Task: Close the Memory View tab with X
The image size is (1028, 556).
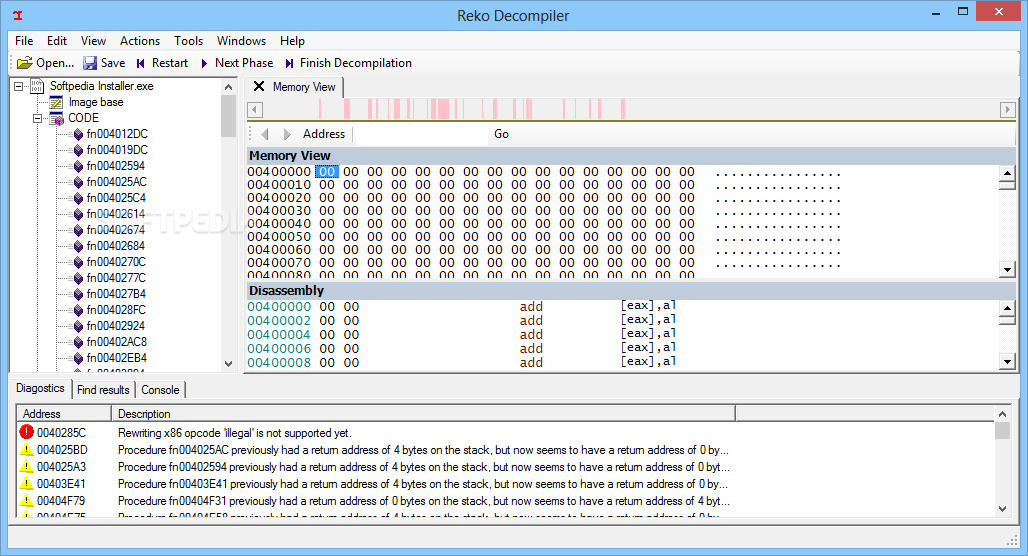Action: (x=259, y=87)
